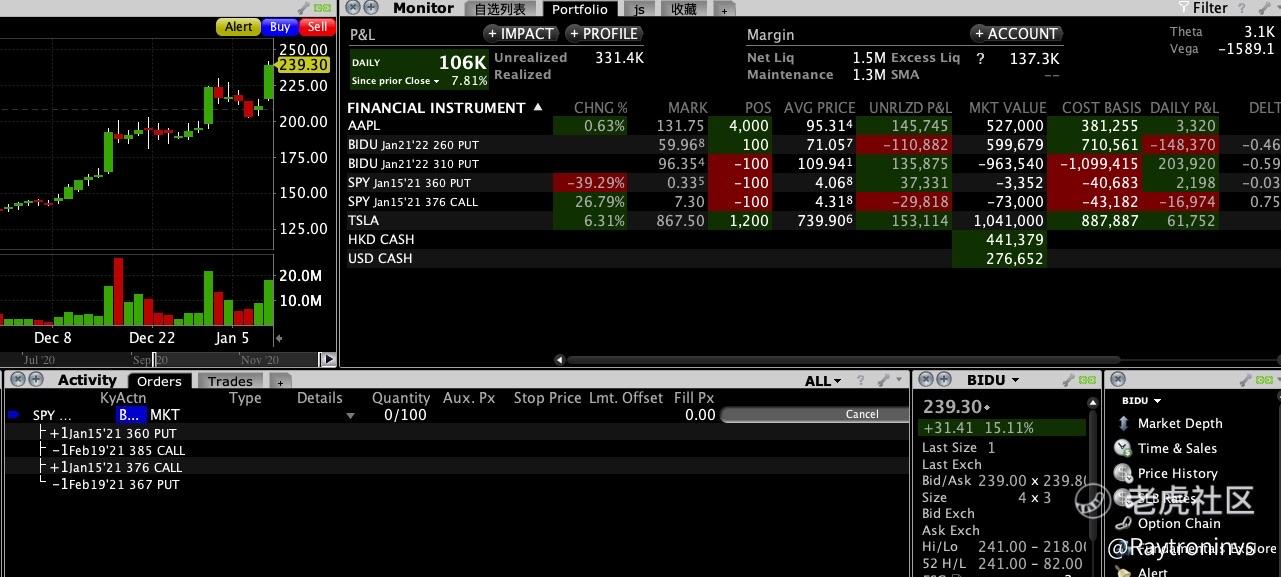
Task: Open the ALL filter dropdown in Activity
Action: [x=825, y=381]
